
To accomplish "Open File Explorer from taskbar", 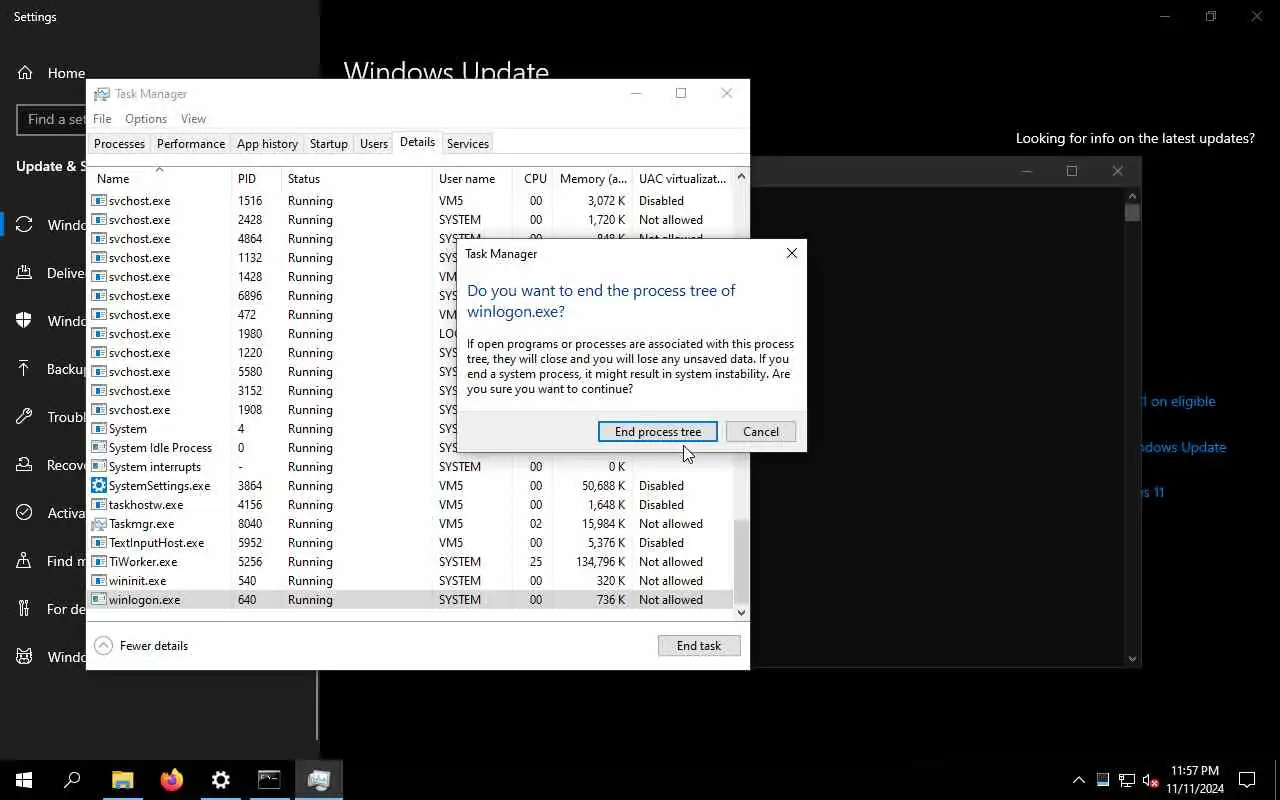I will tap(122, 780).
